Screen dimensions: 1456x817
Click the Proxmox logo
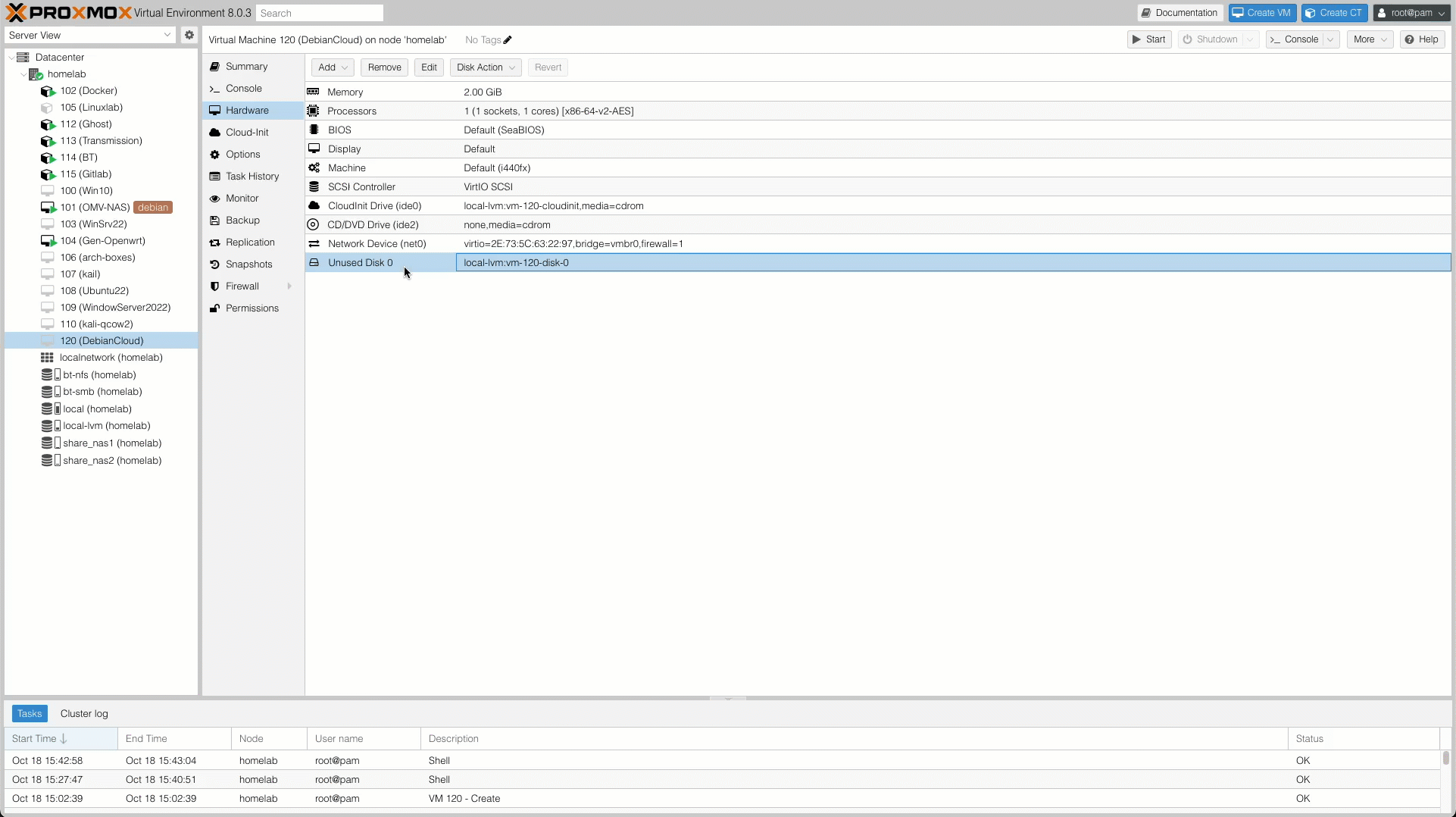(69, 12)
